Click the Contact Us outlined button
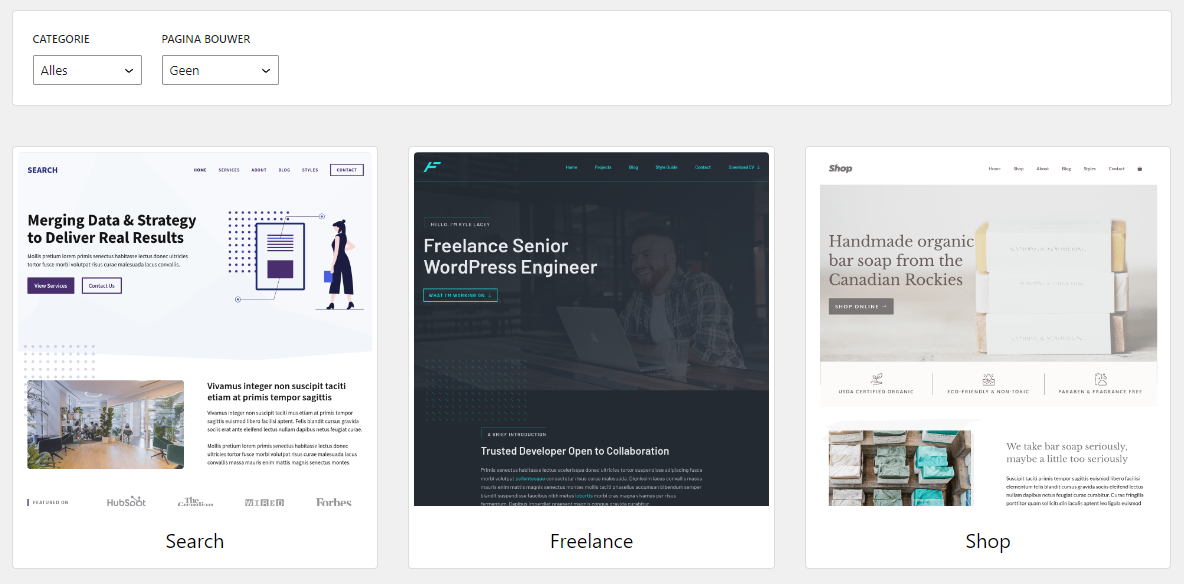 [x=101, y=286]
